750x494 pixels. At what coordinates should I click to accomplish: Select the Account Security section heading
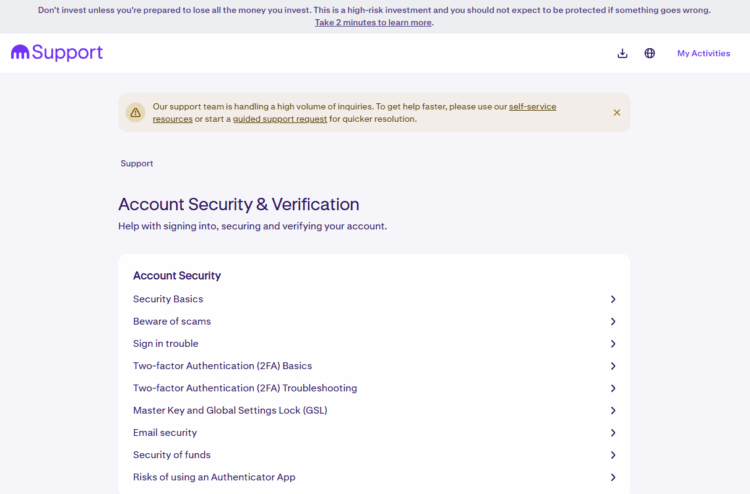(177, 276)
